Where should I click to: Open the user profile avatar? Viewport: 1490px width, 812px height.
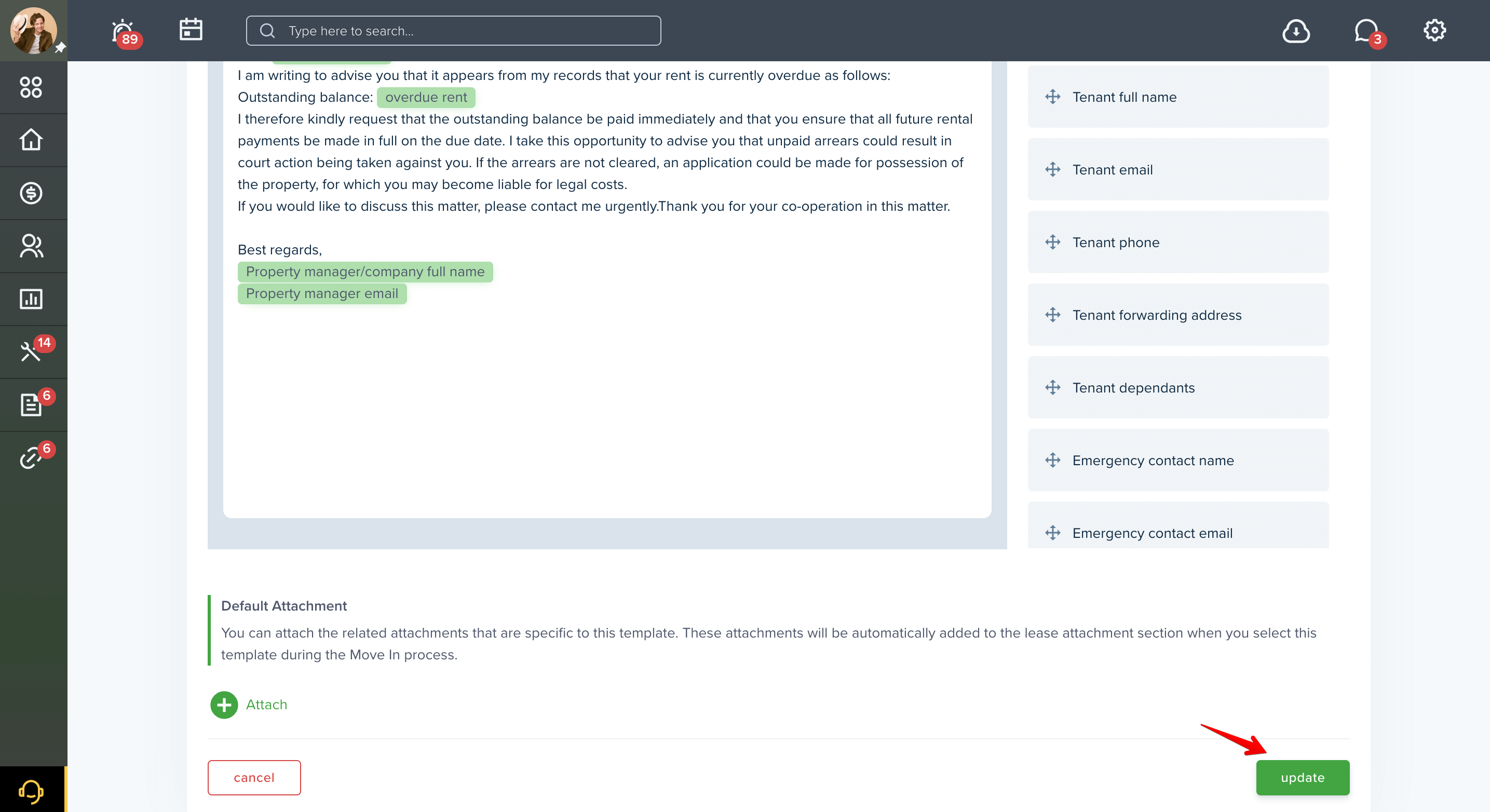[x=33, y=30]
